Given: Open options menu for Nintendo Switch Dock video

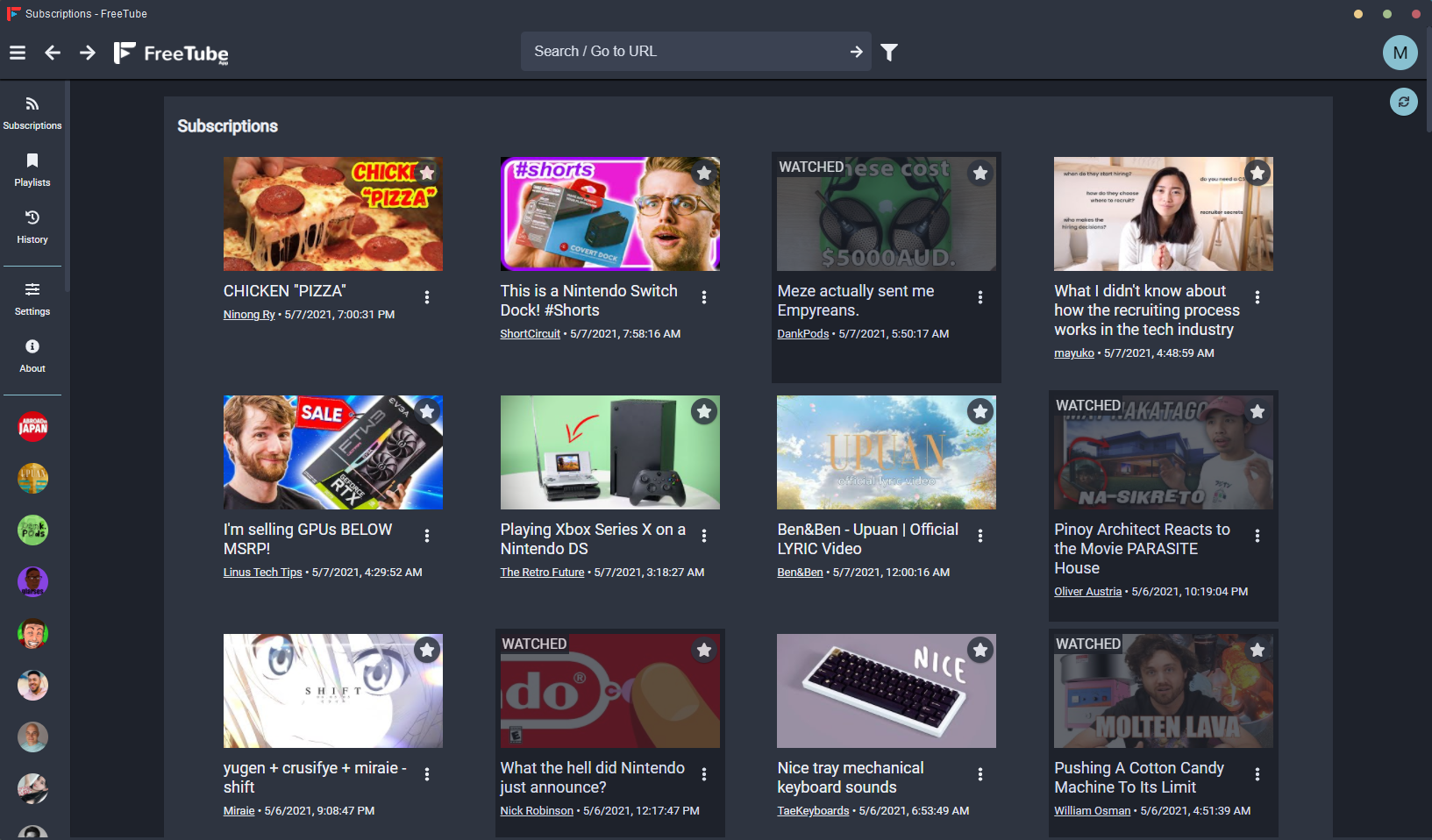Looking at the screenshot, I should tap(704, 297).
